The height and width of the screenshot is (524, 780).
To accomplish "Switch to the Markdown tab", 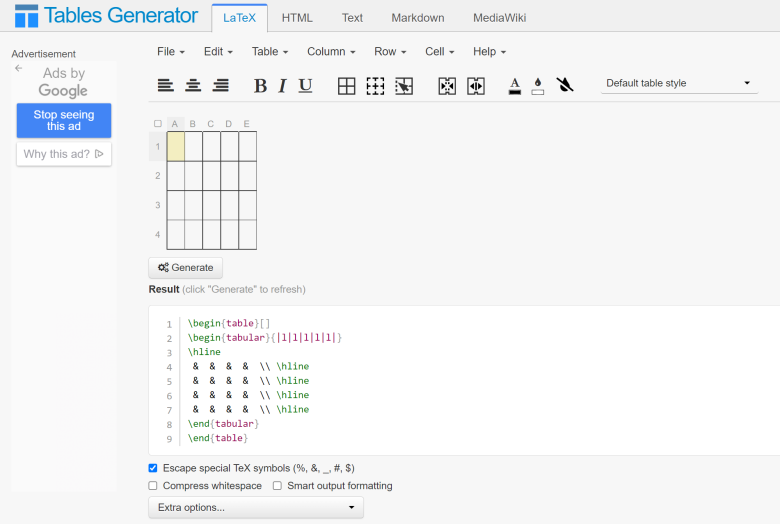I will click(418, 18).
